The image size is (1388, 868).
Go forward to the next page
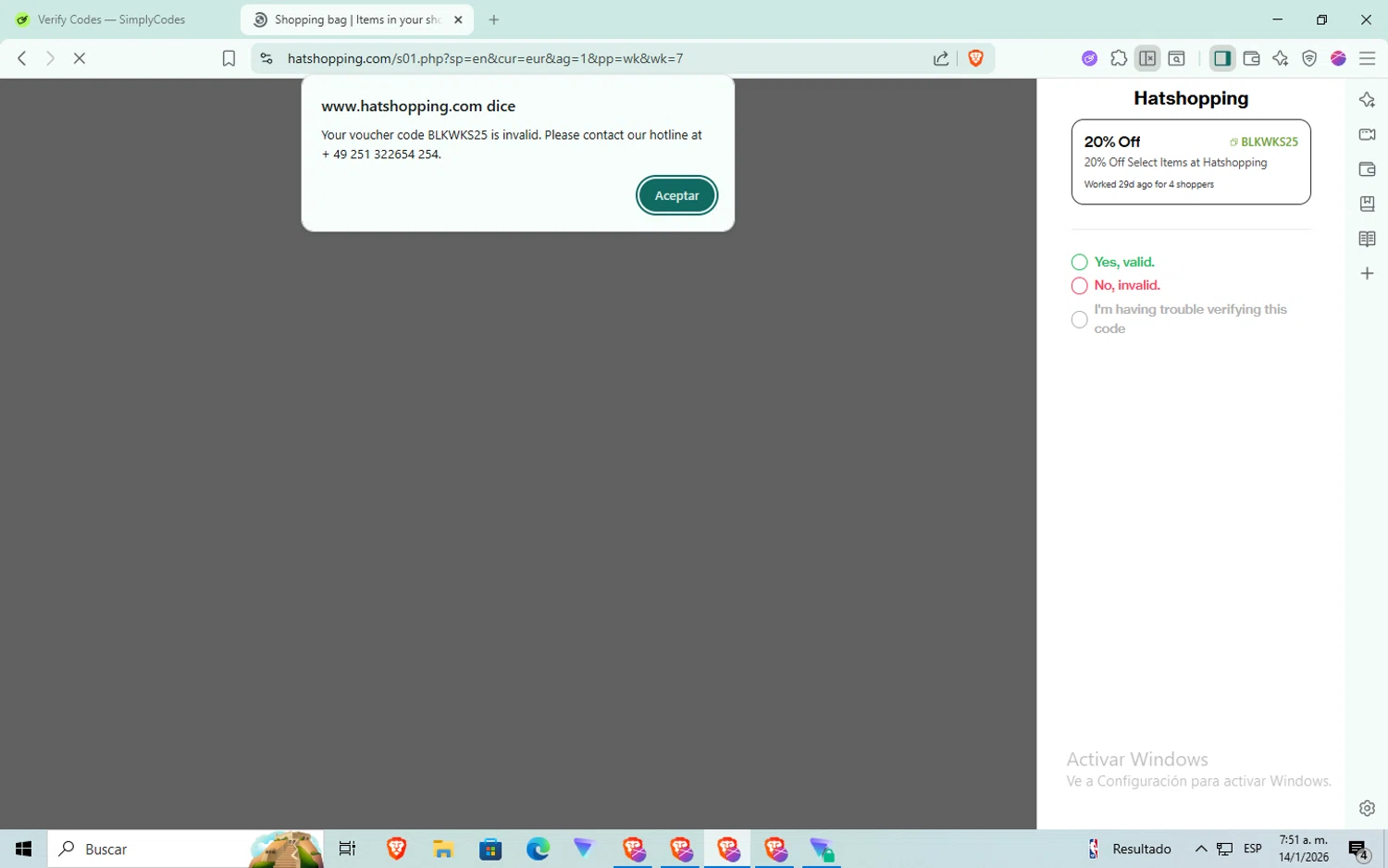(x=50, y=58)
